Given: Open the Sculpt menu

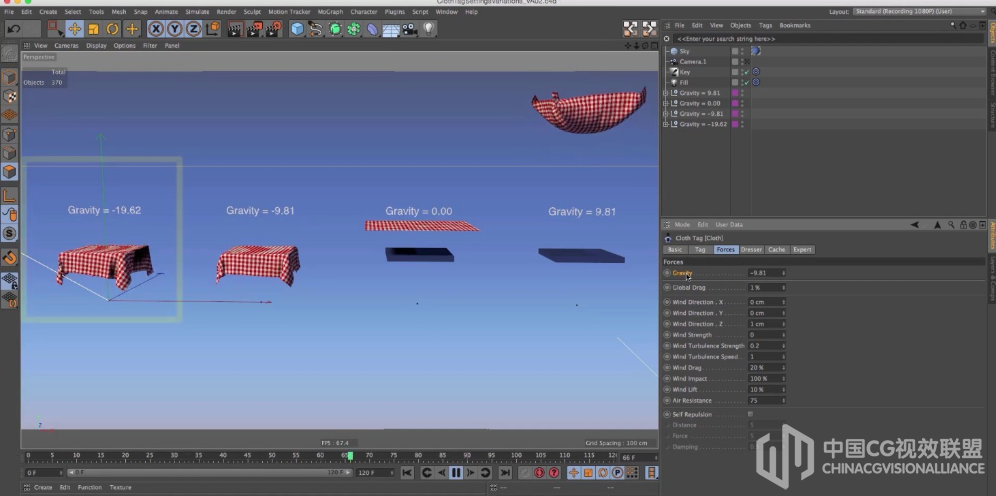Looking at the screenshot, I should (x=252, y=11).
